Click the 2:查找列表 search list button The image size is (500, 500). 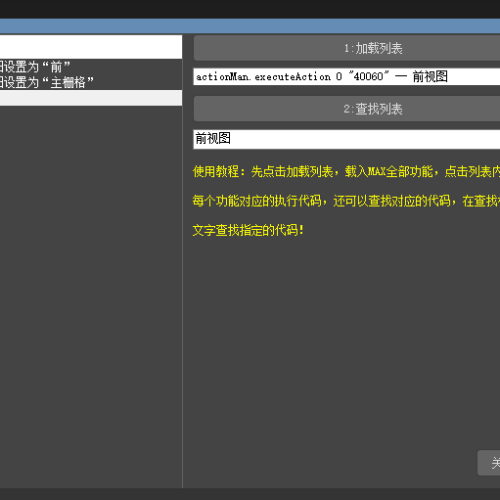click(x=347, y=109)
